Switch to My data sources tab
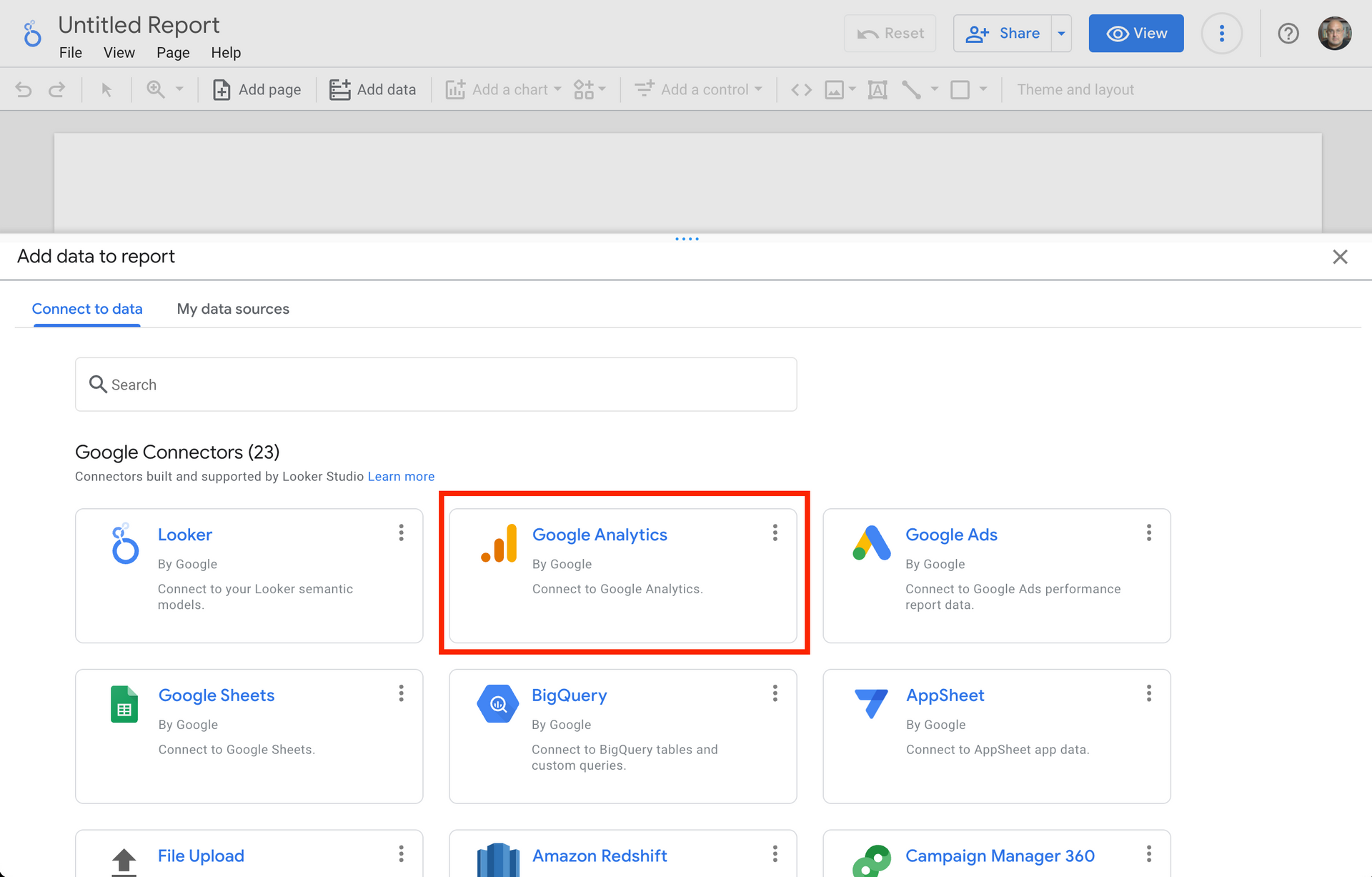 point(233,309)
